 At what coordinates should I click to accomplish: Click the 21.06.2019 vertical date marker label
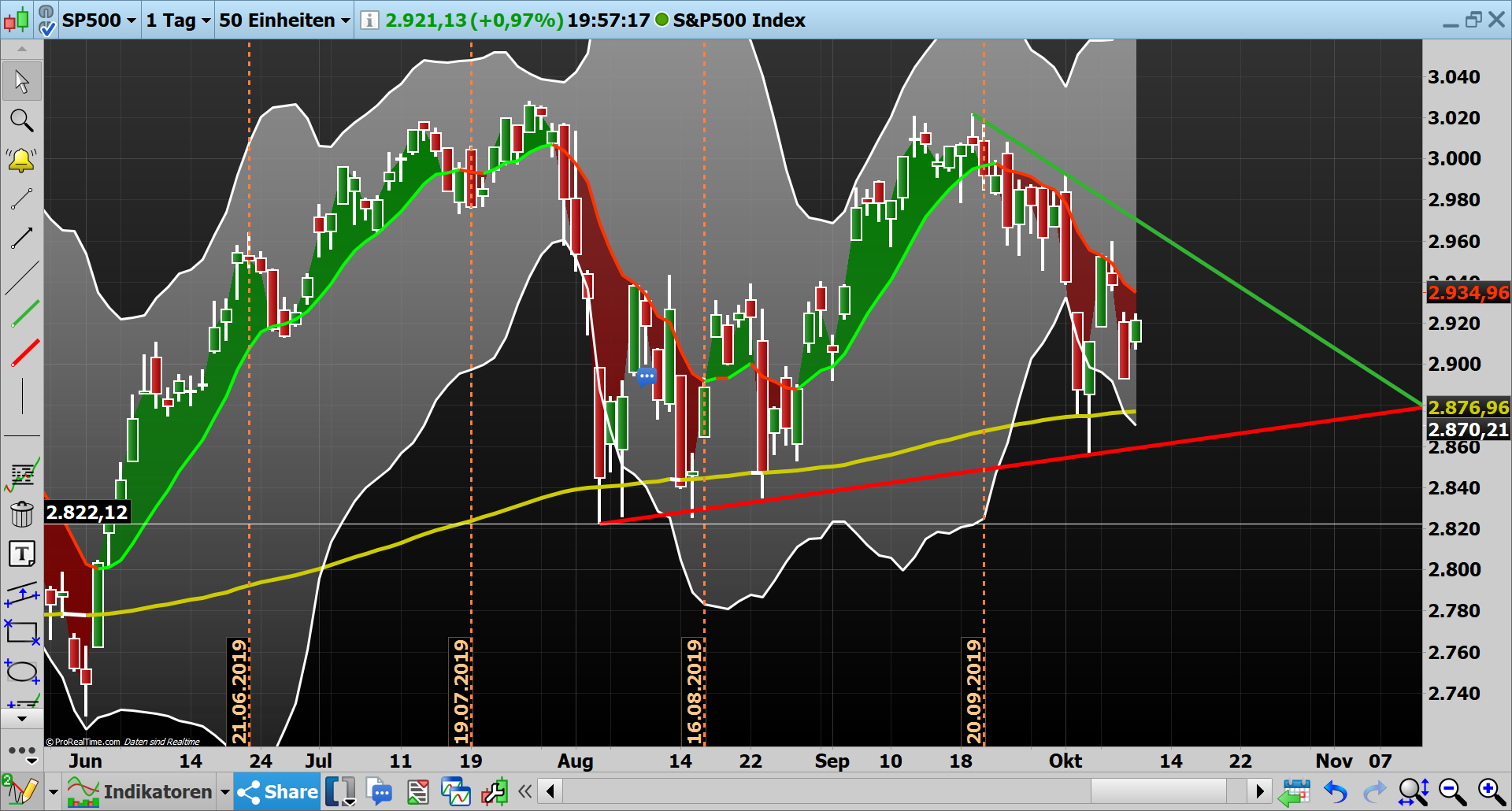[239, 691]
